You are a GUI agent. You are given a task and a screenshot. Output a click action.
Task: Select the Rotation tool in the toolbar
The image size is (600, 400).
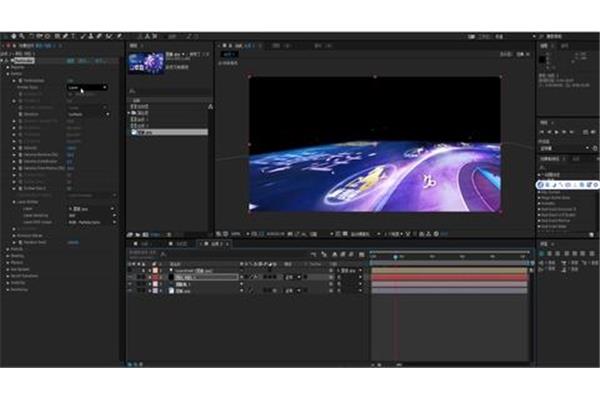(31, 36)
